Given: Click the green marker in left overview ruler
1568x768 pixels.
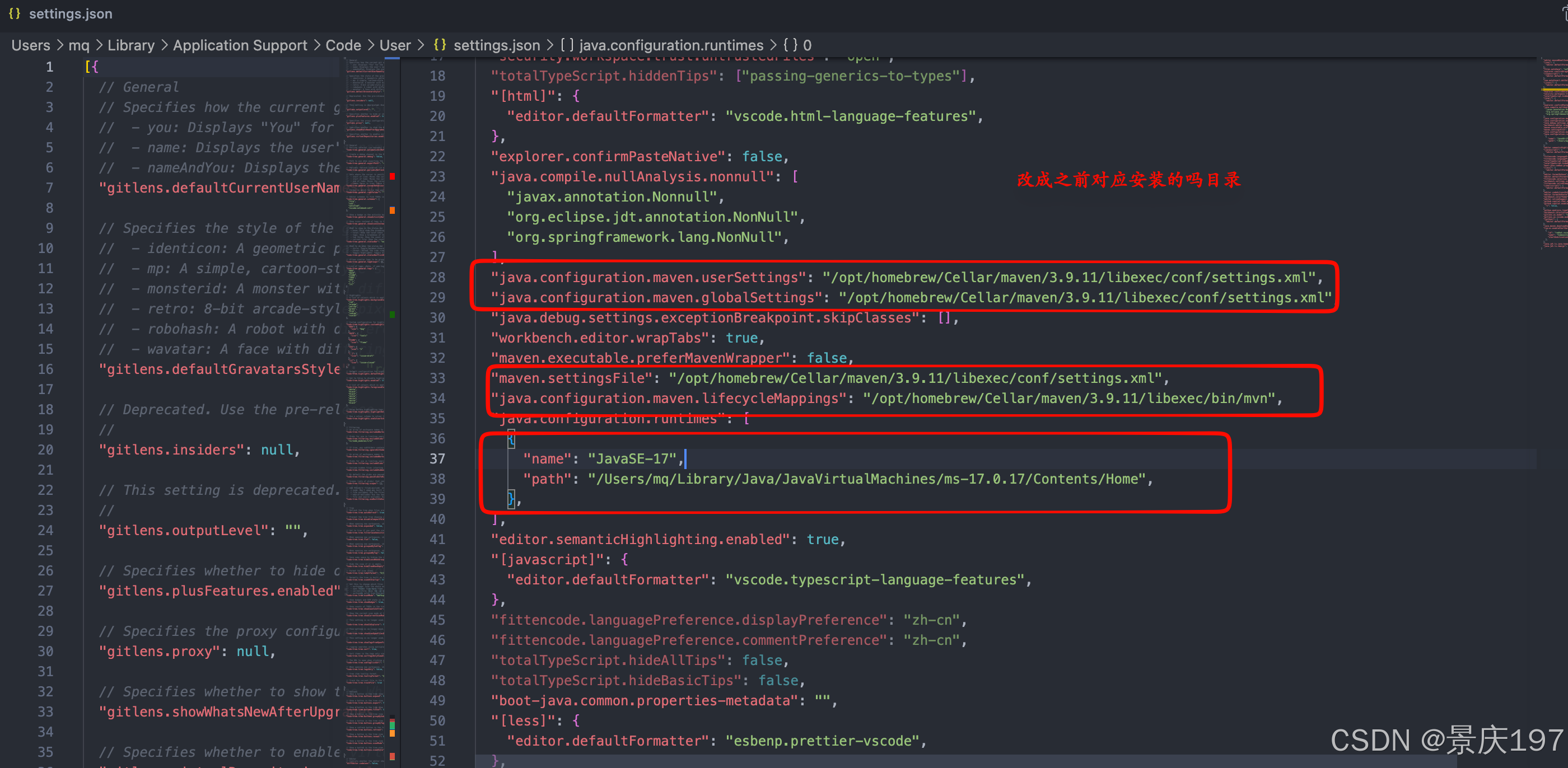Looking at the screenshot, I should [x=392, y=315].
